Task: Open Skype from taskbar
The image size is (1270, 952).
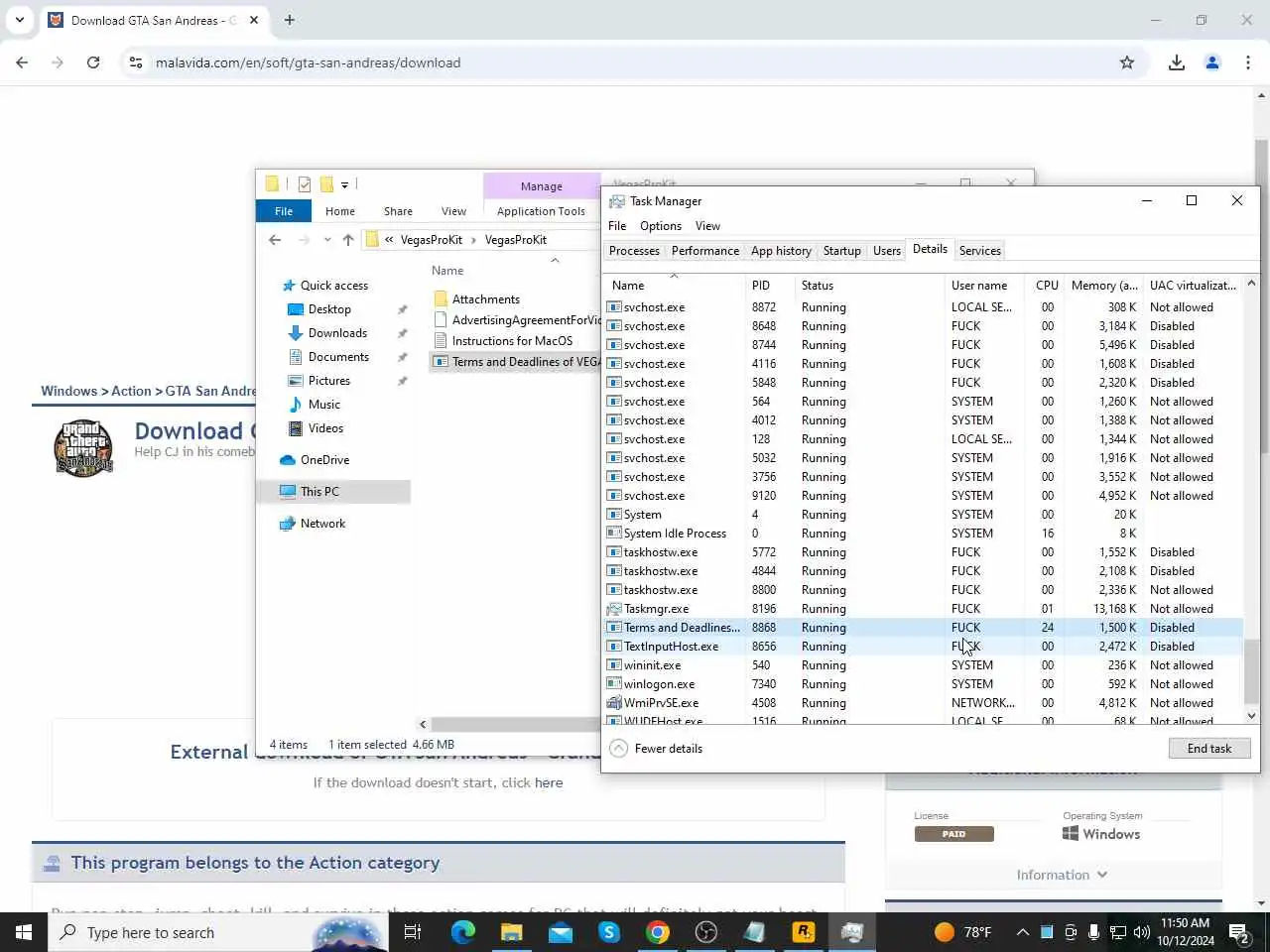Action: 609,932
